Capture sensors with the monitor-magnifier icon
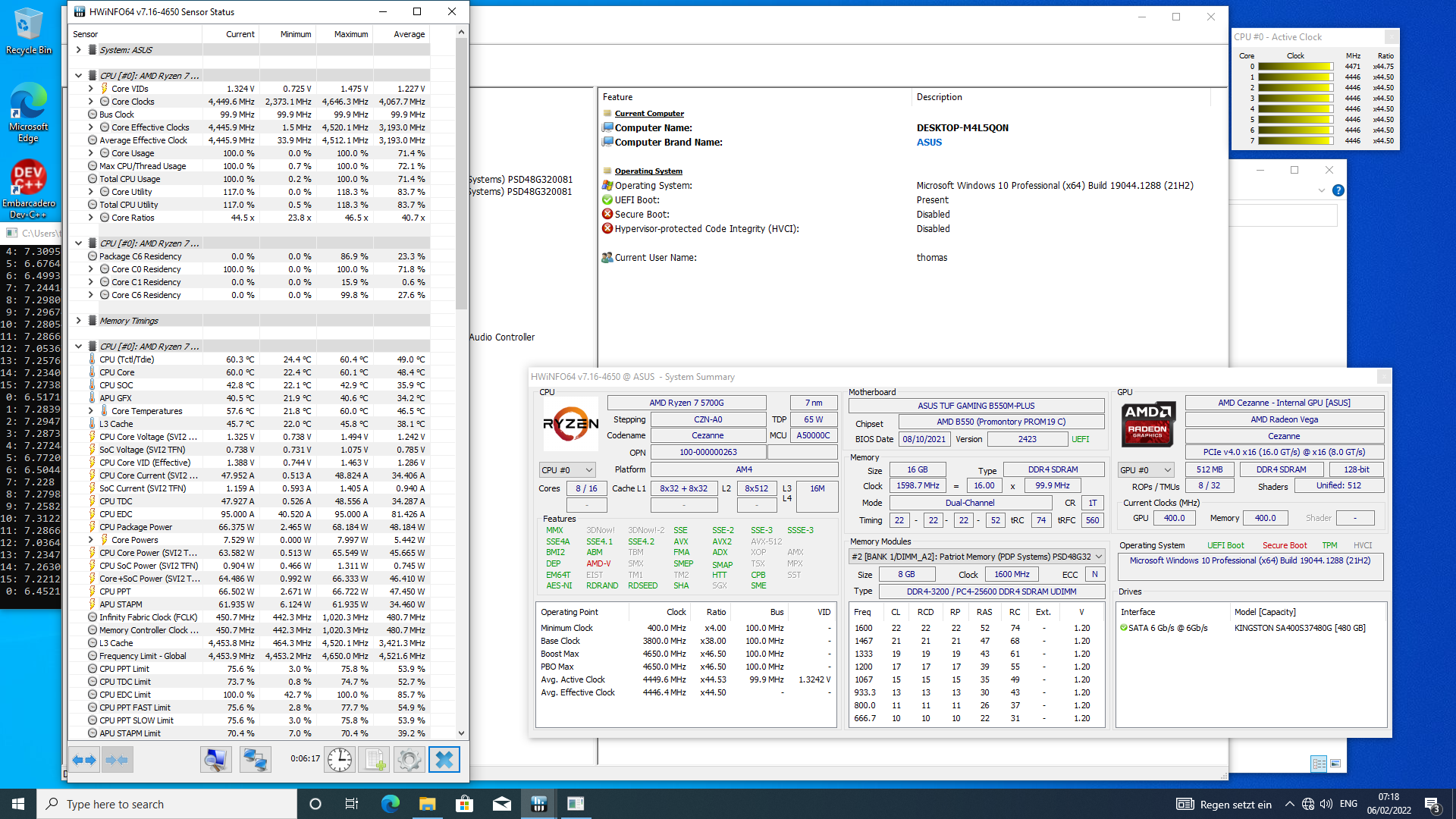This screenshot has width=1456, height=819. pos(215,759)
